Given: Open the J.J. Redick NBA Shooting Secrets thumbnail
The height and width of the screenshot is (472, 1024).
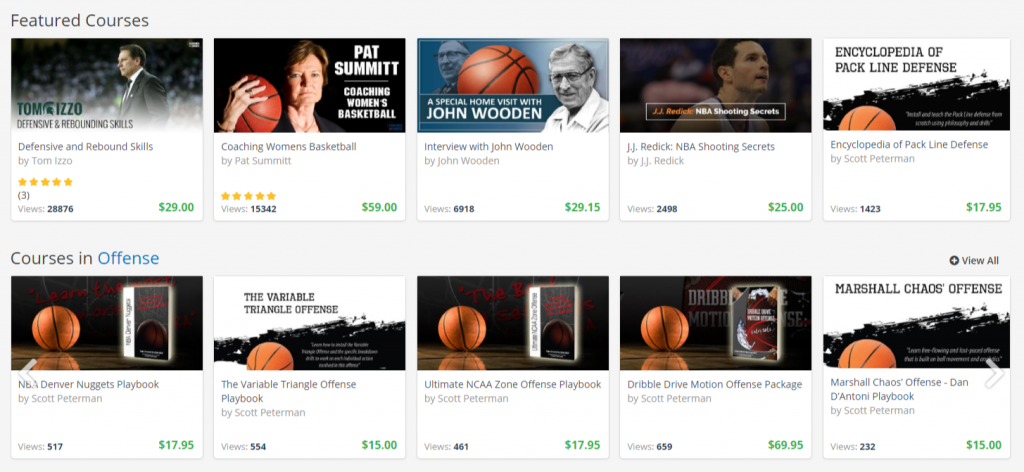Looking at the screenshot, I should click(x=716, y=86).
